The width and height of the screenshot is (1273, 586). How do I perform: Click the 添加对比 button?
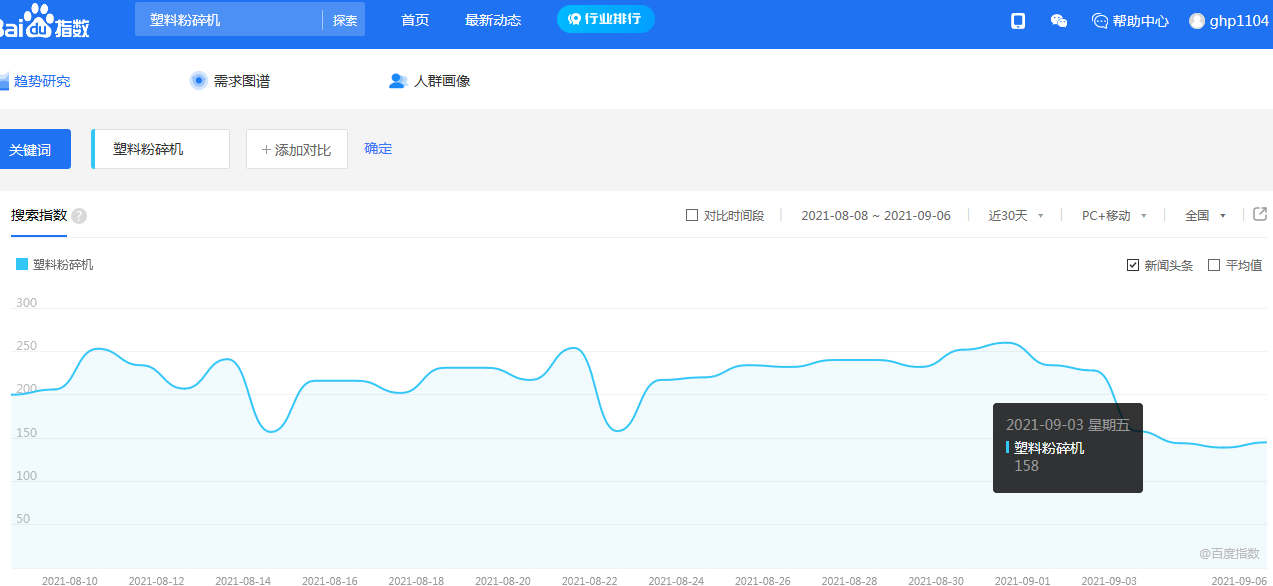(x=297, y=149)
